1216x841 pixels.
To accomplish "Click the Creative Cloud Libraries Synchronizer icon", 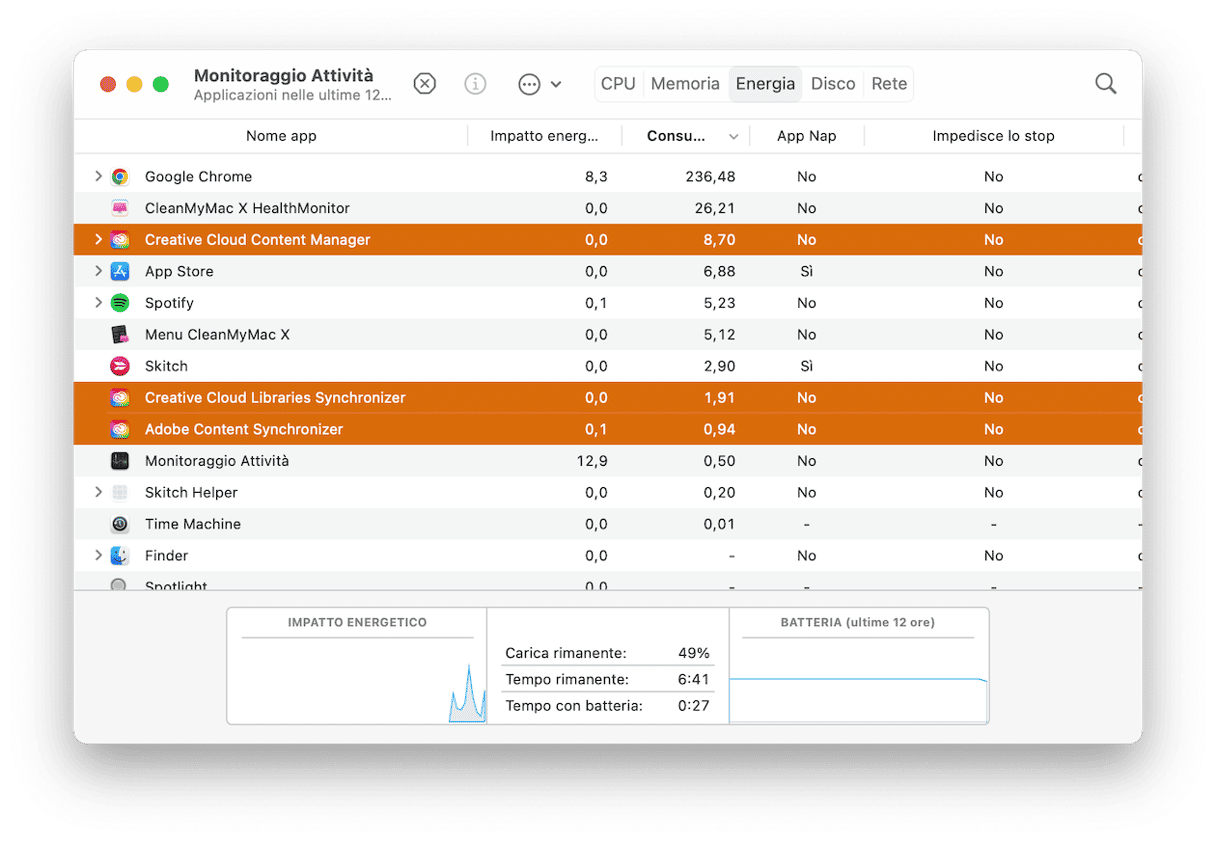I will pos(120,398).
